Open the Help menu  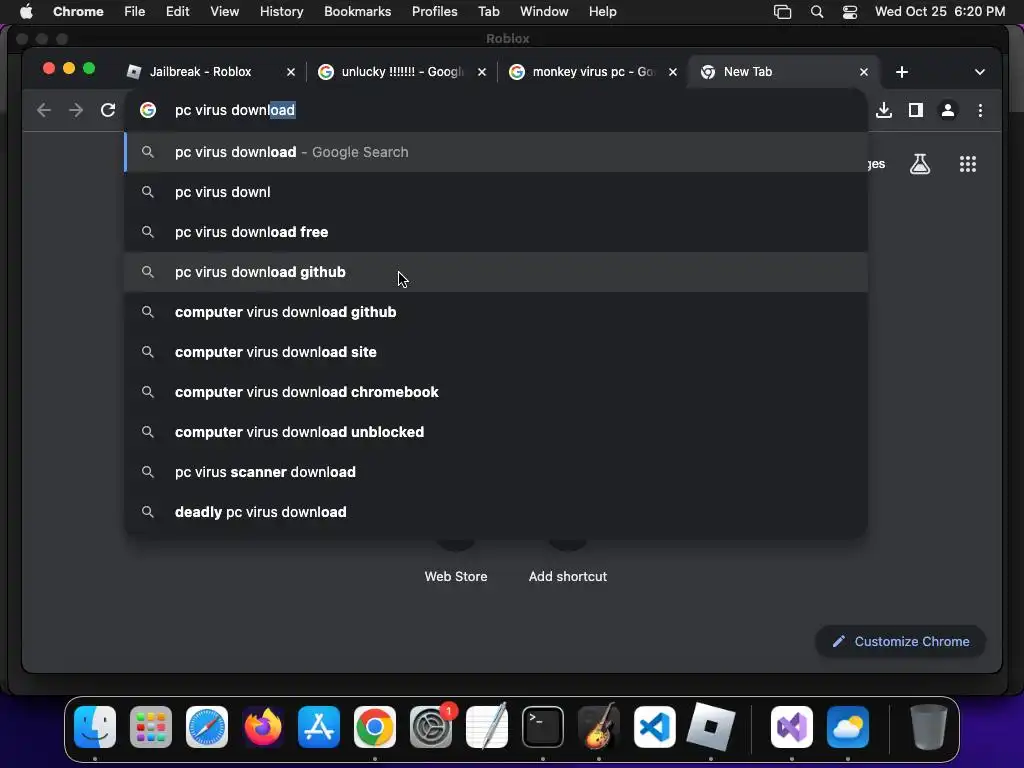(602, 12)
